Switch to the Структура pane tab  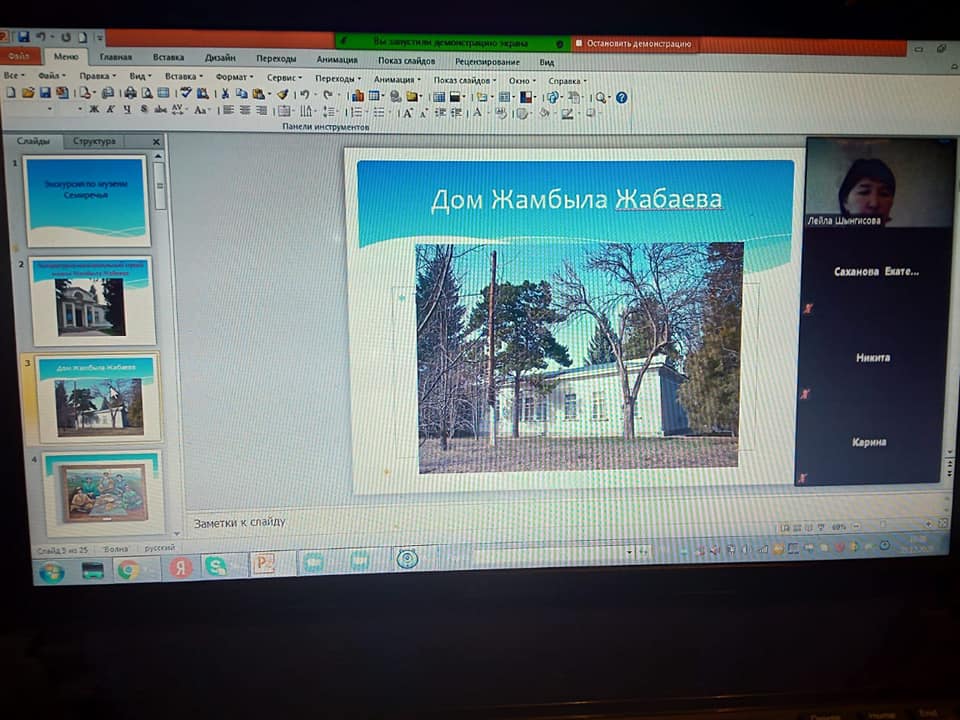click(94, 142)
